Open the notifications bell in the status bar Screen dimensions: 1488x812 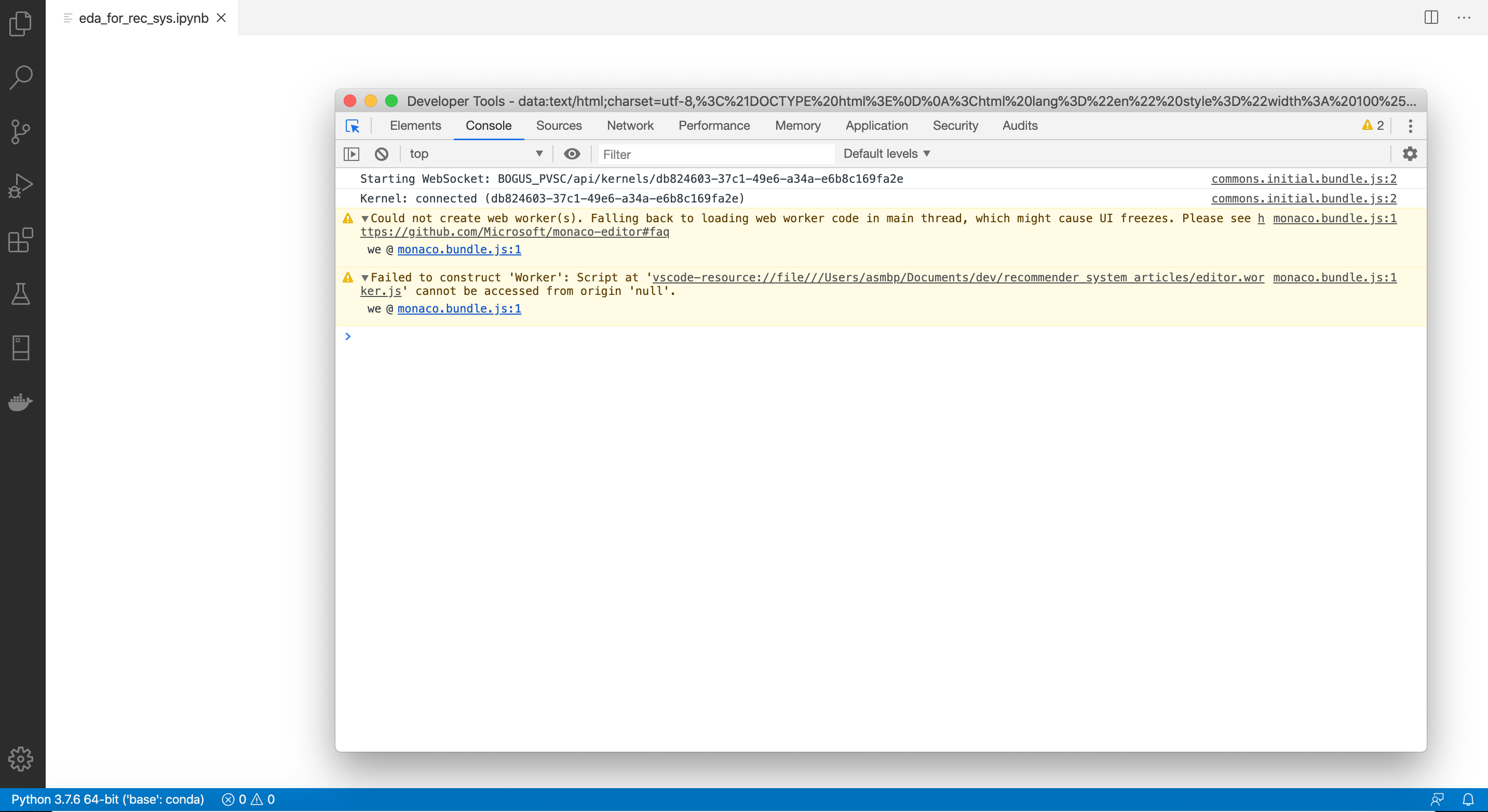pyautogui.click(x=1469, y=800)
